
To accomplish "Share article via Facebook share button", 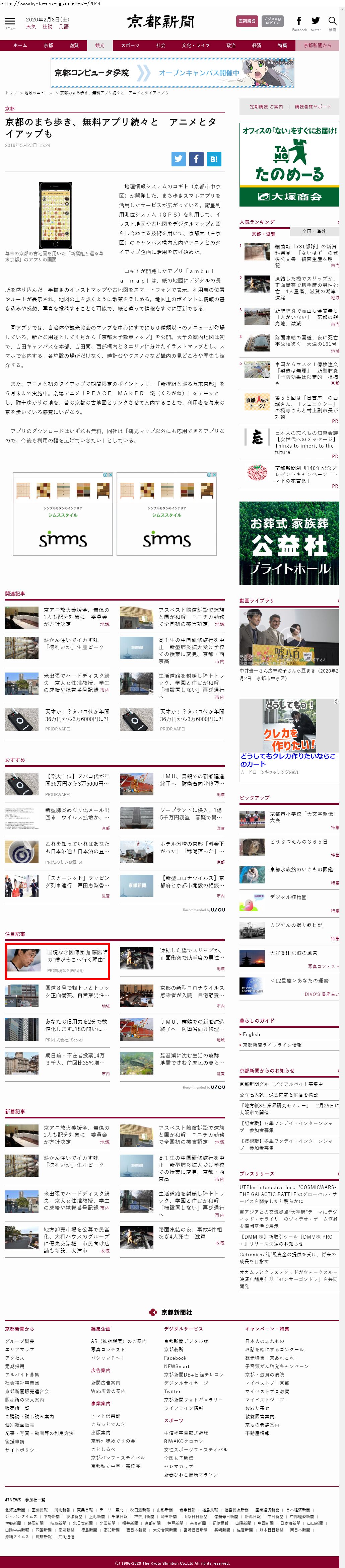I will (196, 159).
